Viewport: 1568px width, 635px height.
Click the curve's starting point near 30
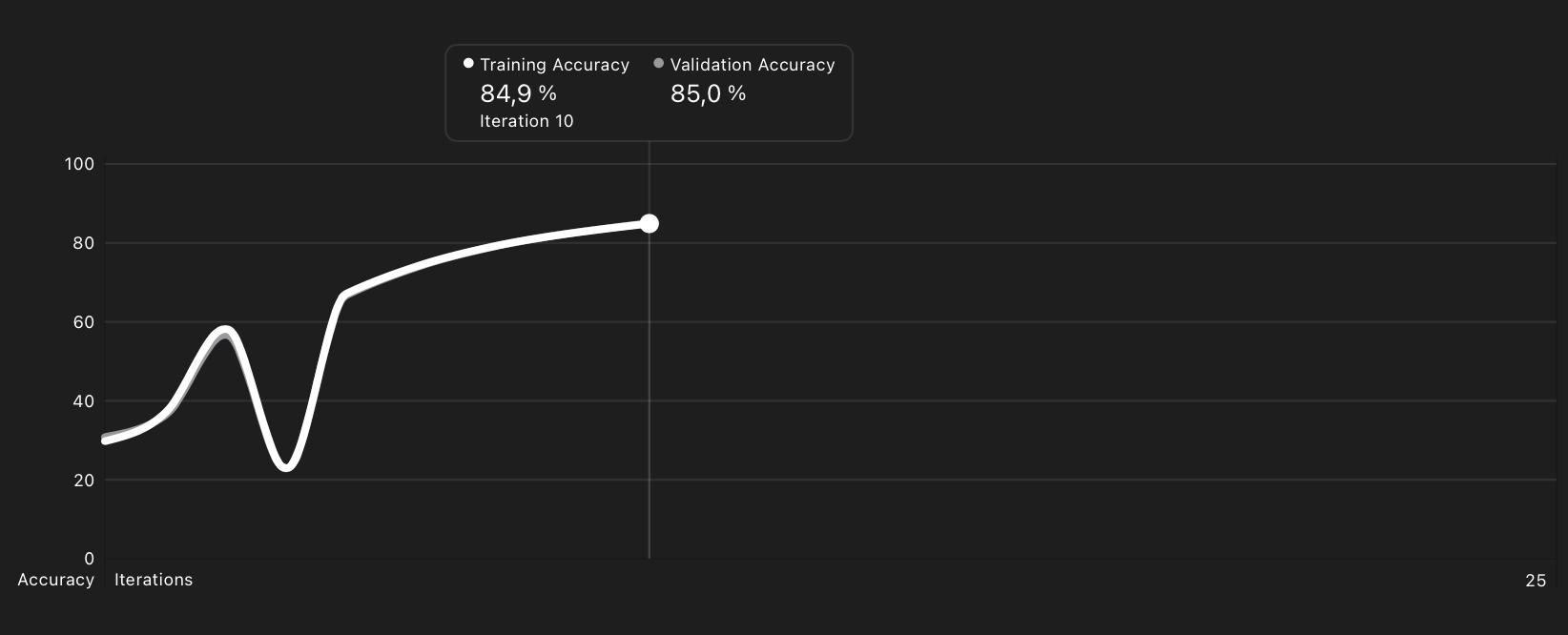(105, 440)
